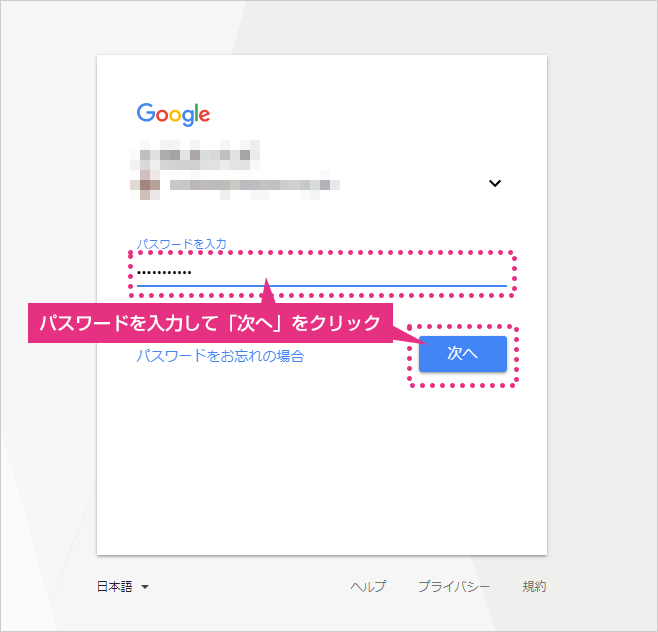658x632 pixels.
Task: Open the パスワードをお忘れの場合 link
Action: coord(220,356)
